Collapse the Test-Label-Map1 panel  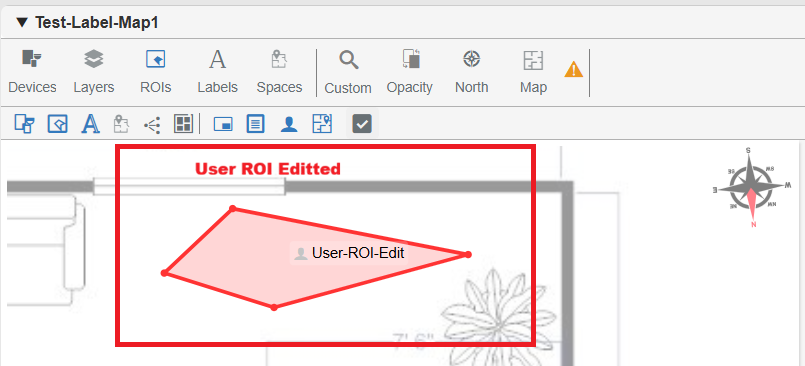(22, 23)
